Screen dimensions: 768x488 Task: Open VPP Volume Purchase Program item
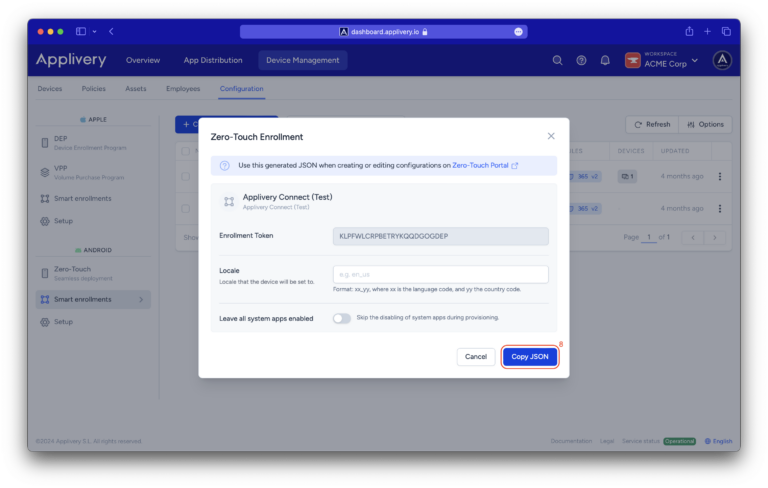tap(93, 172)
